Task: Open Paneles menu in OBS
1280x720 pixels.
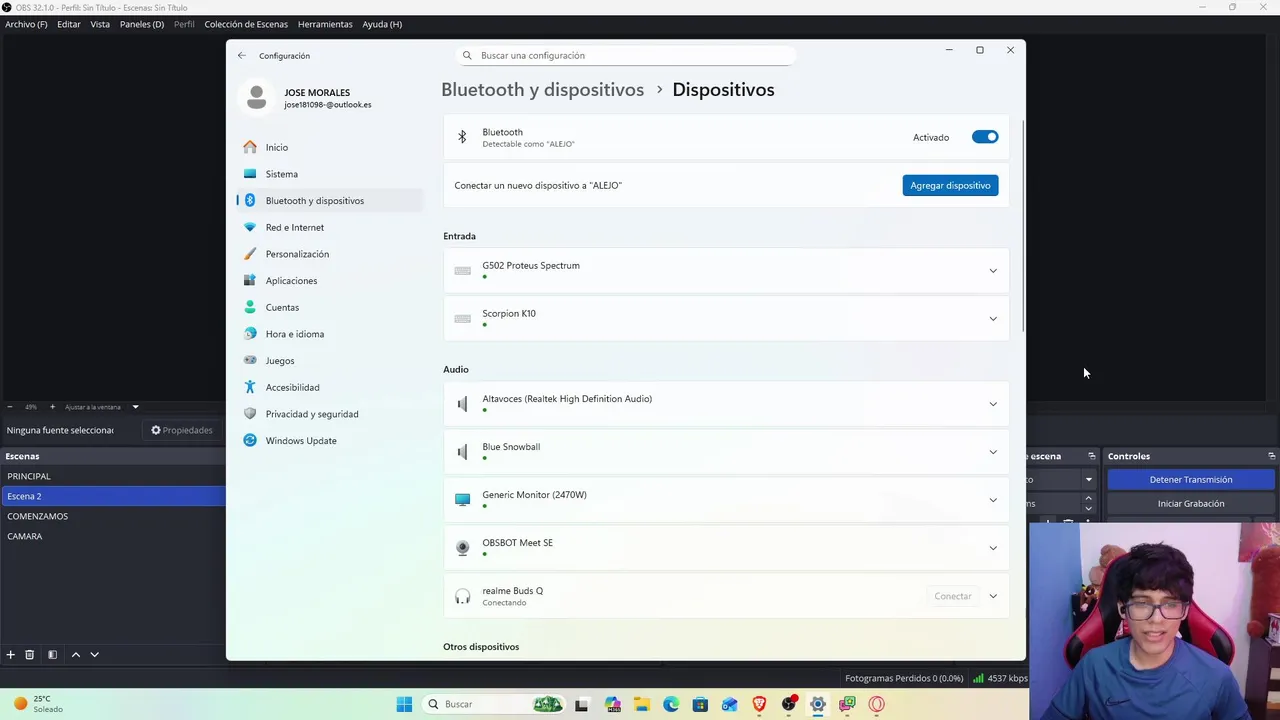Action: (142, 24)
